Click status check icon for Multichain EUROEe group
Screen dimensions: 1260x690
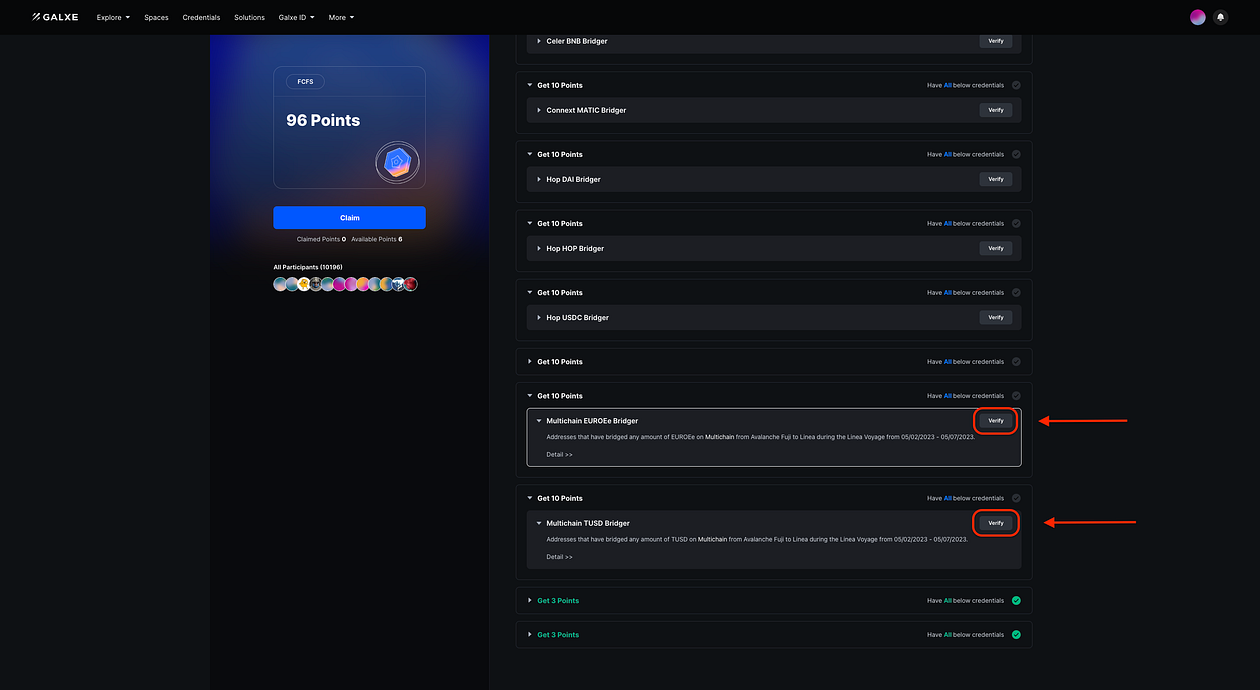[x=1016, y=395]
